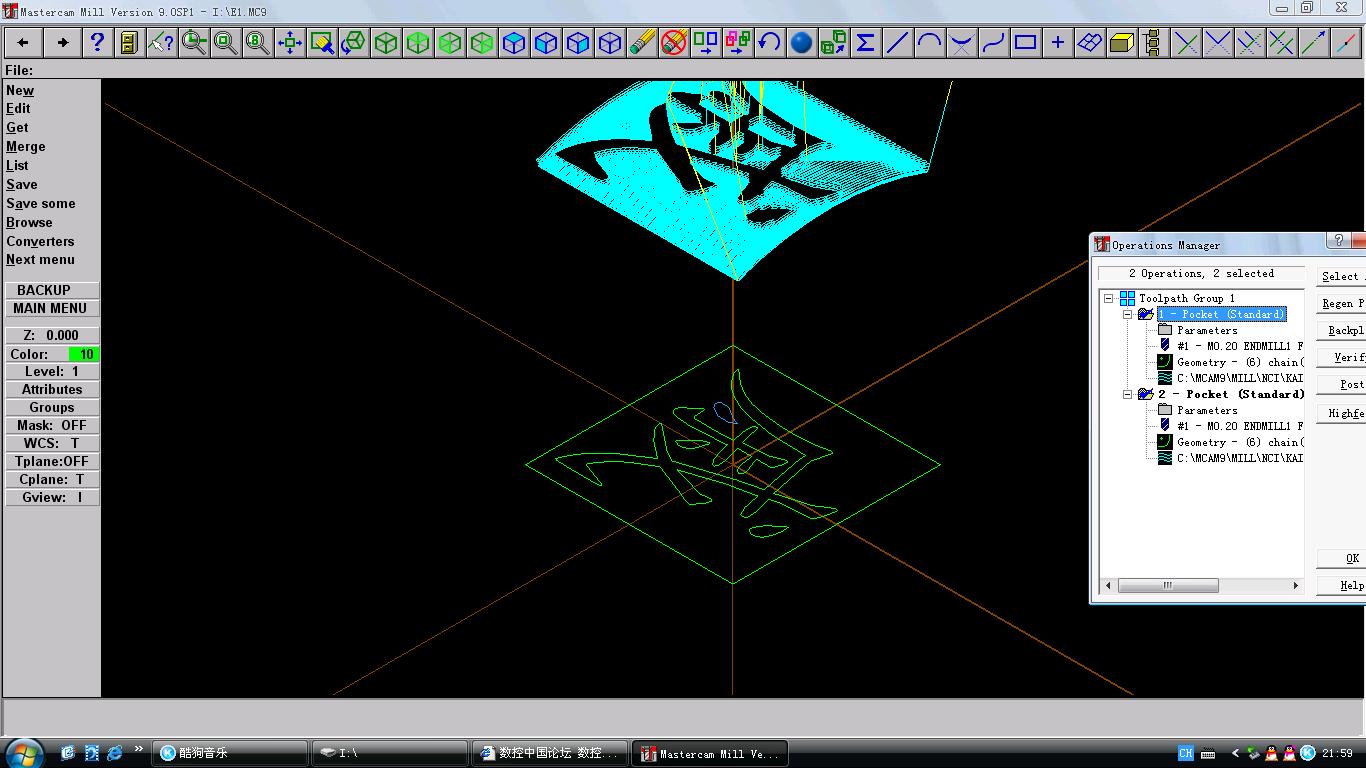Click the forward arrow toolbar button

point(62,43)
